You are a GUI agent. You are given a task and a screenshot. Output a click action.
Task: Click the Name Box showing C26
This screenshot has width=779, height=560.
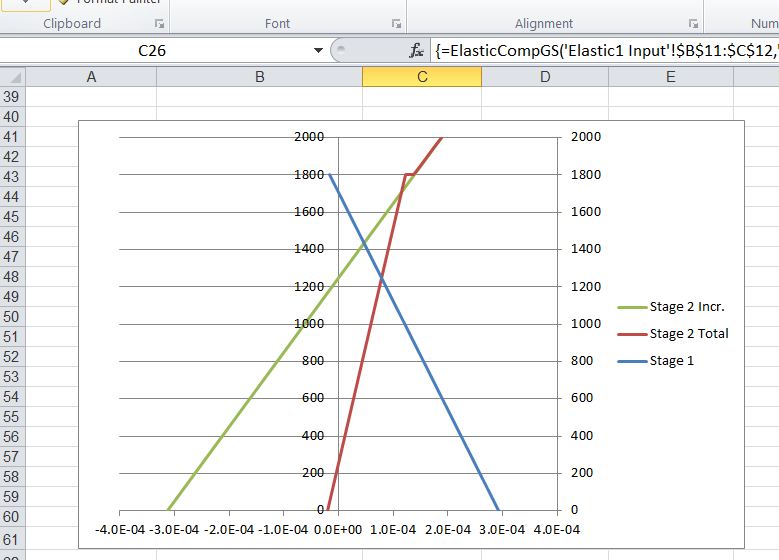pyautogui.click(x=150, y=50)
